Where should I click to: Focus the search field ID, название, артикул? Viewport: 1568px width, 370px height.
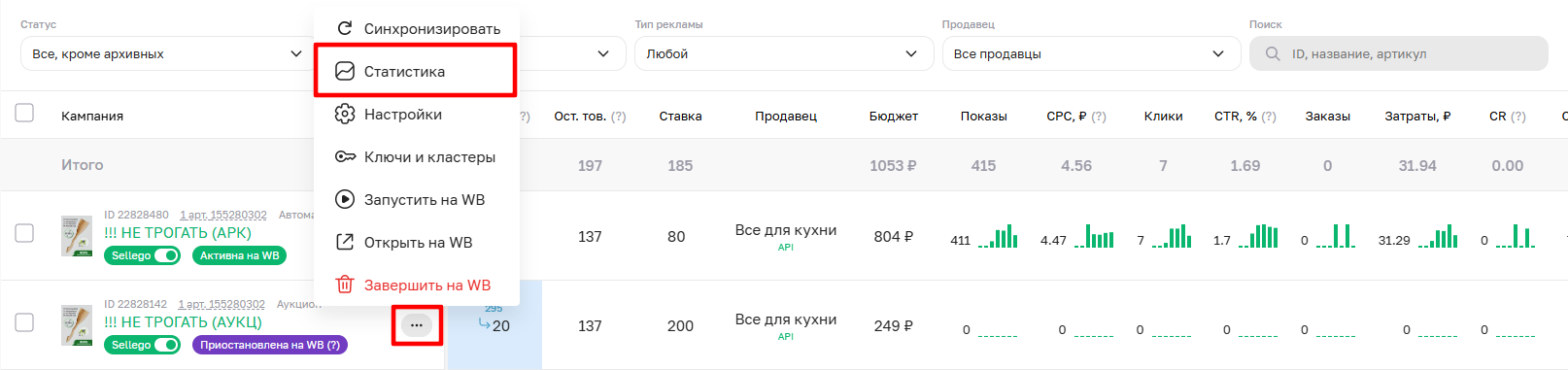[1399, 53]
